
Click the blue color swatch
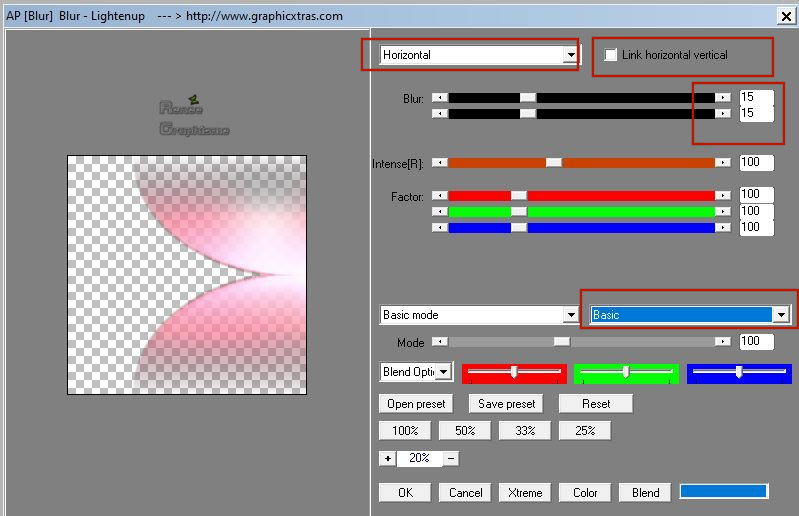click(724, 491)
